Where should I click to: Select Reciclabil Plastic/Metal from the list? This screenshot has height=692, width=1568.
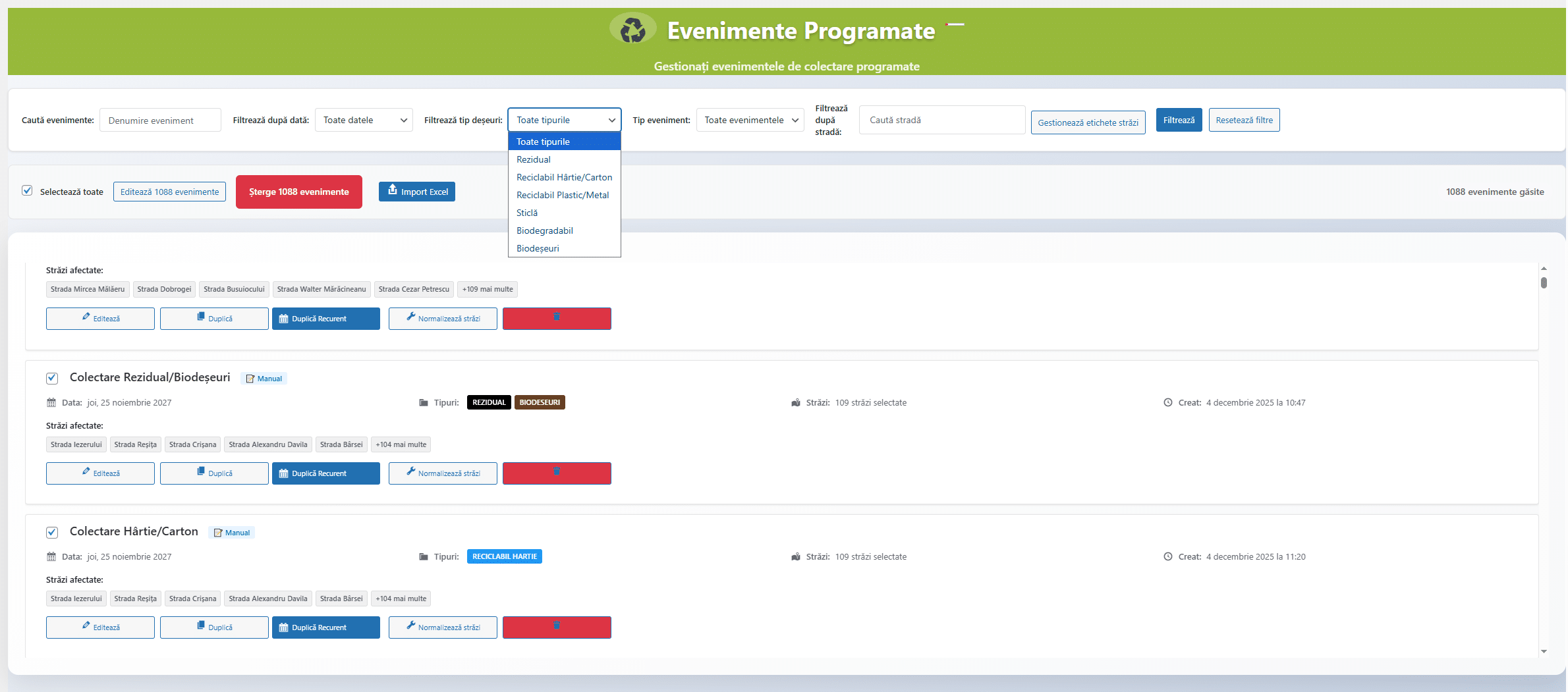click(563, 195)
